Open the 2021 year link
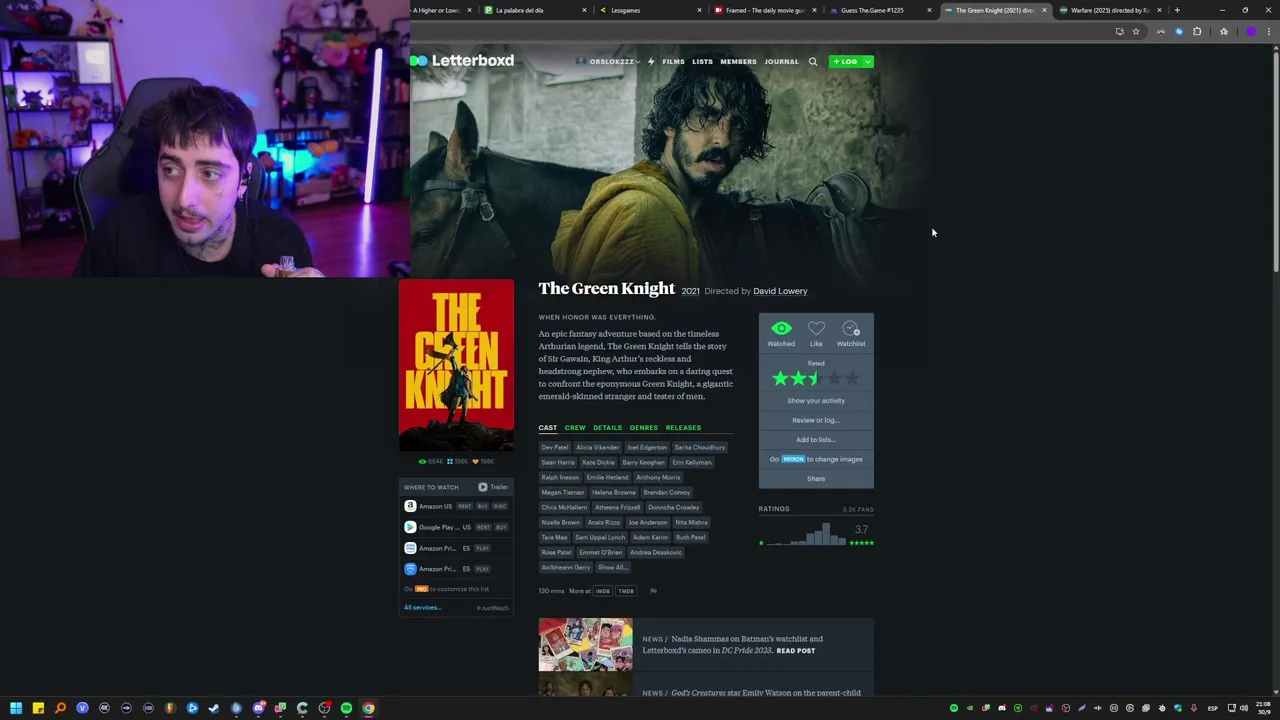The height and width of the screenshot is (720, 1280). [691, 291]
